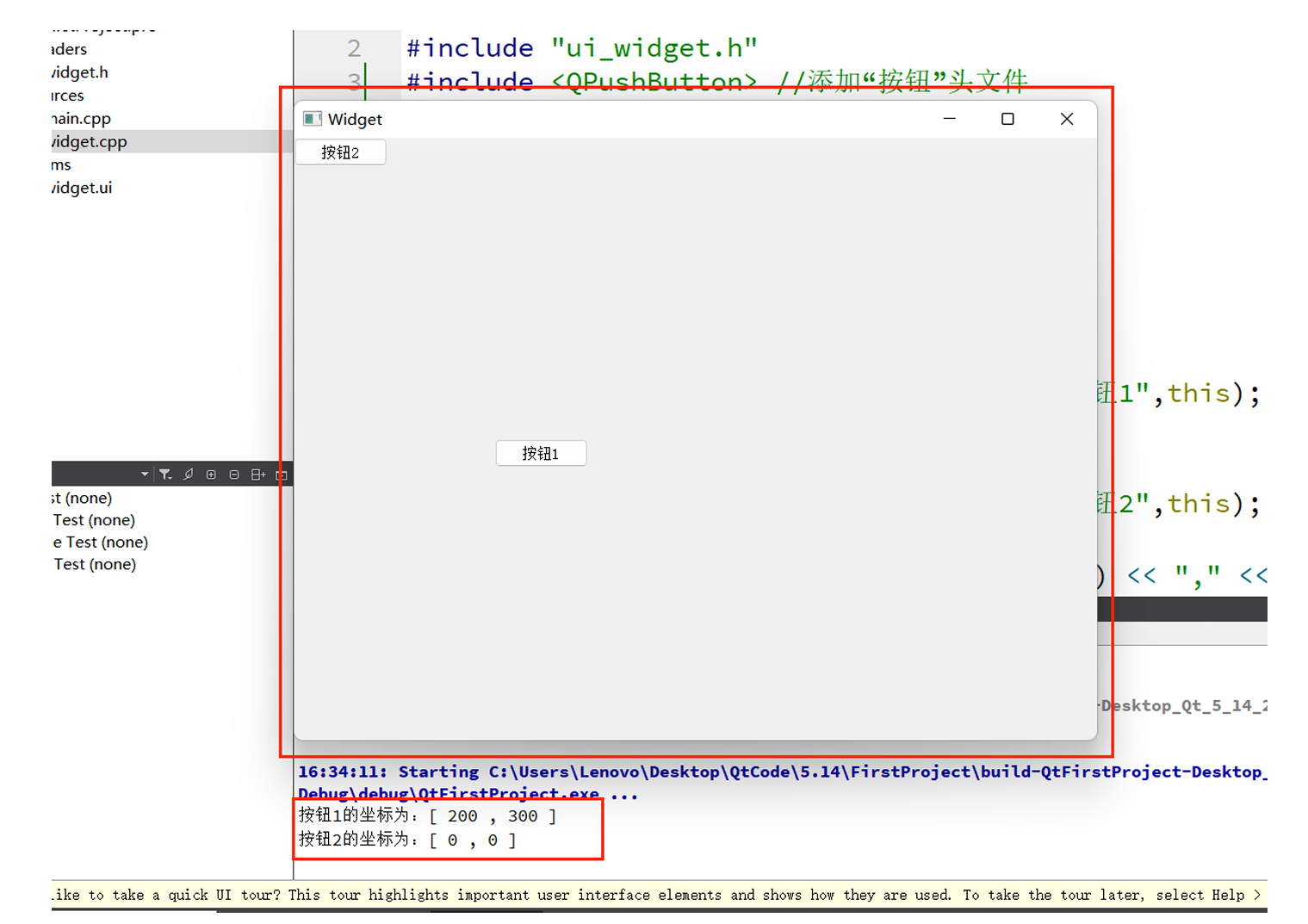1308x924 pixels.
Task: Open main.cpp from the project tree
Action: [80, 118]
